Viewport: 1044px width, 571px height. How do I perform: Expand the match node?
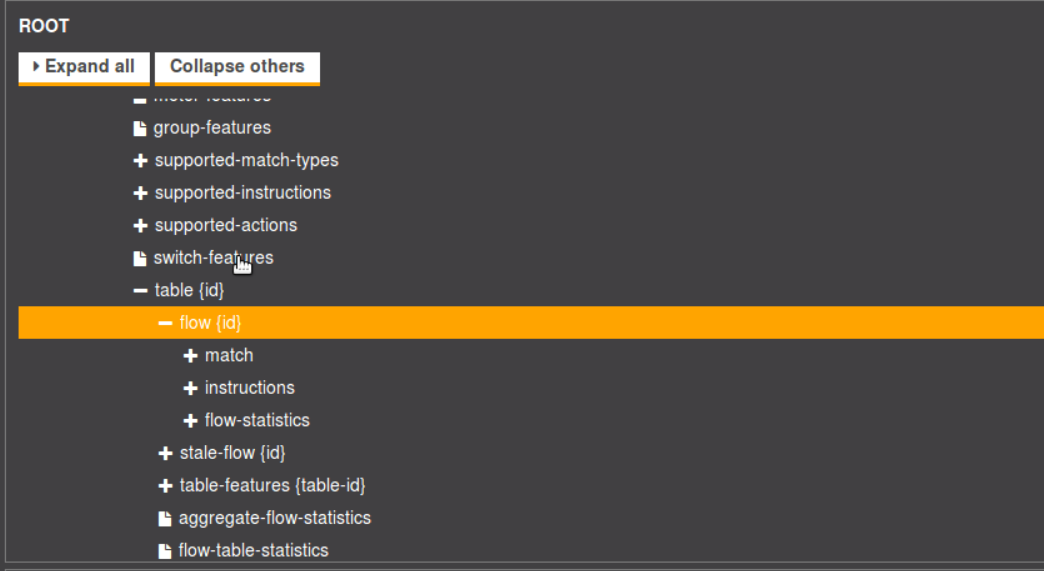(190, 356)
